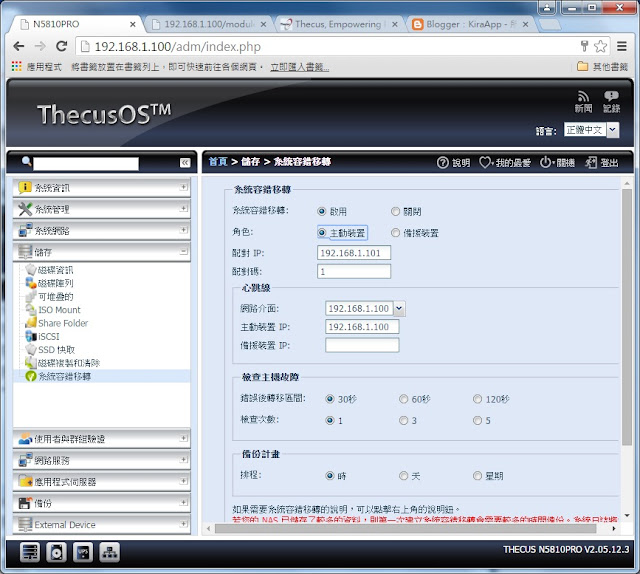Click the saved password key icon

[584, 46]
